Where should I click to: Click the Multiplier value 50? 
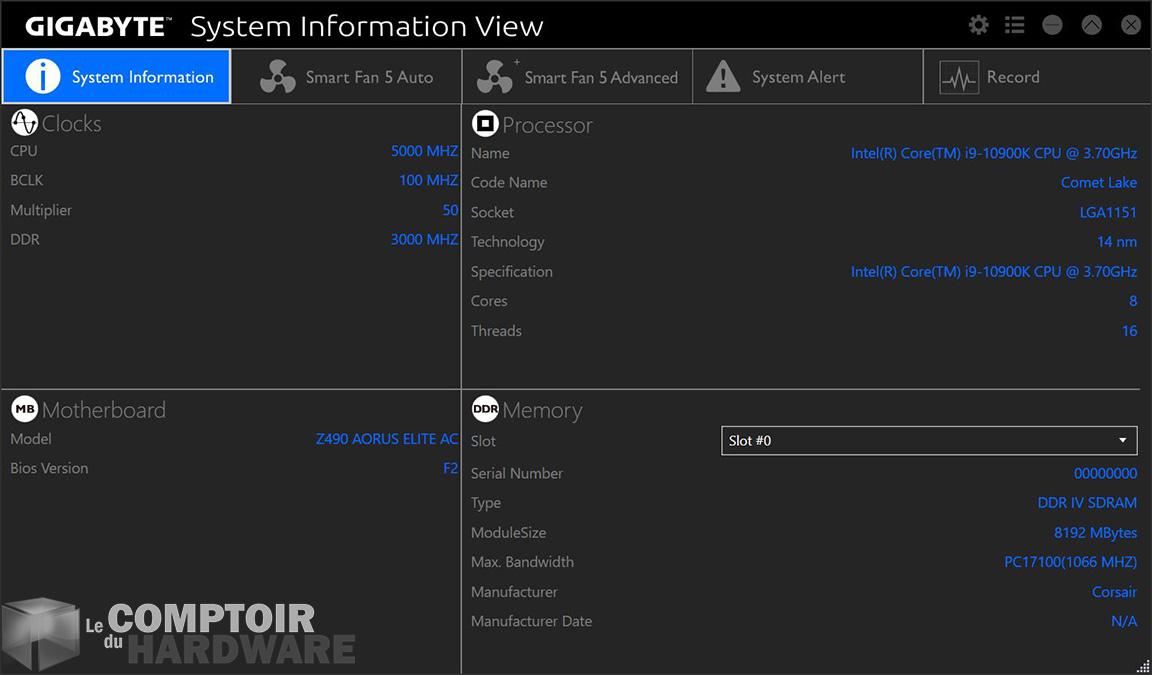point(450,210)
